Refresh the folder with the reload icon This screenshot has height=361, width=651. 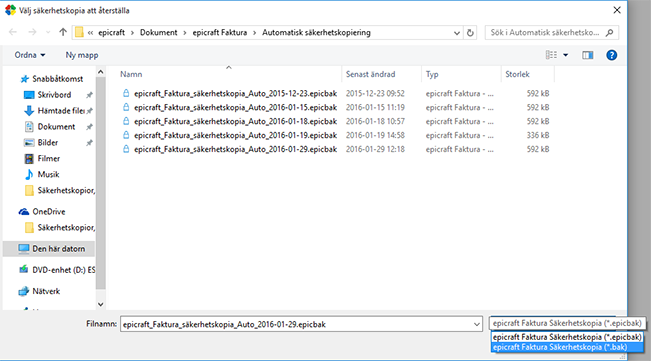click(470, 32)
